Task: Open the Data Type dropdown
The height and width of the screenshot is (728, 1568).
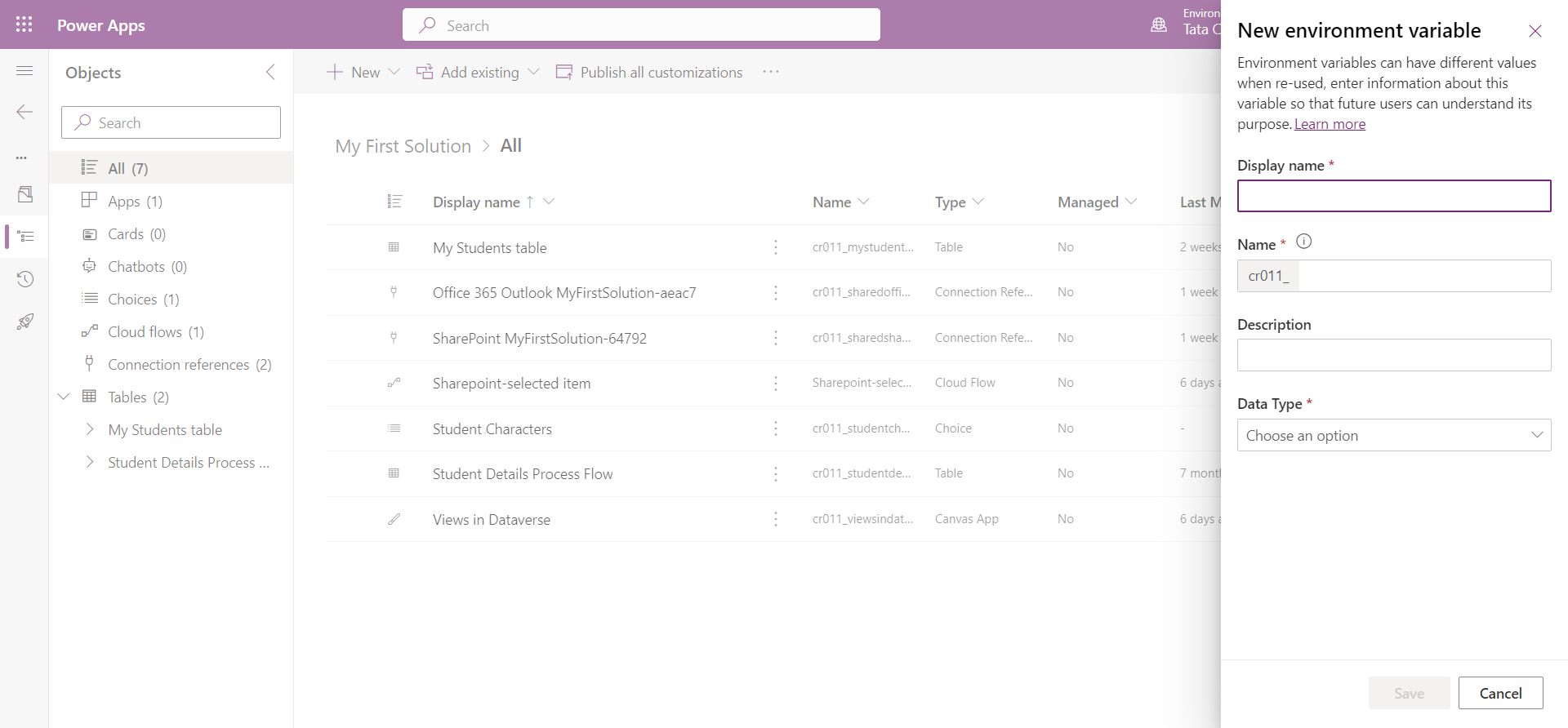Action: tap(1393, 435)
